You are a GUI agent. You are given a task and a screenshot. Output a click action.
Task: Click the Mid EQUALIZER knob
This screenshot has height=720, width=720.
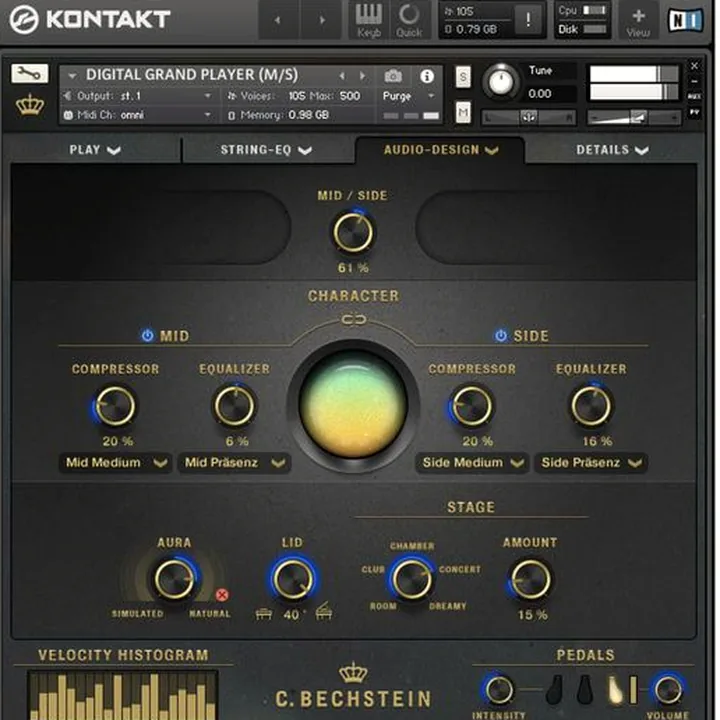pos(235,406)
